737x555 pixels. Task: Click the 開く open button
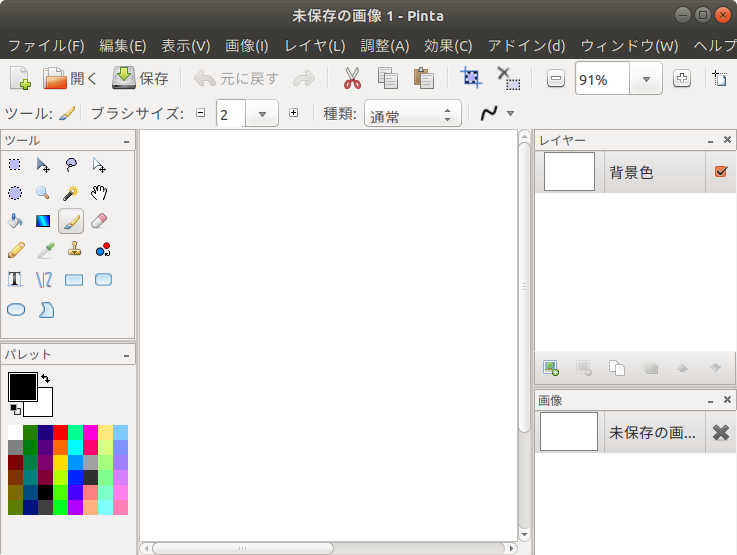pos(69,78)
